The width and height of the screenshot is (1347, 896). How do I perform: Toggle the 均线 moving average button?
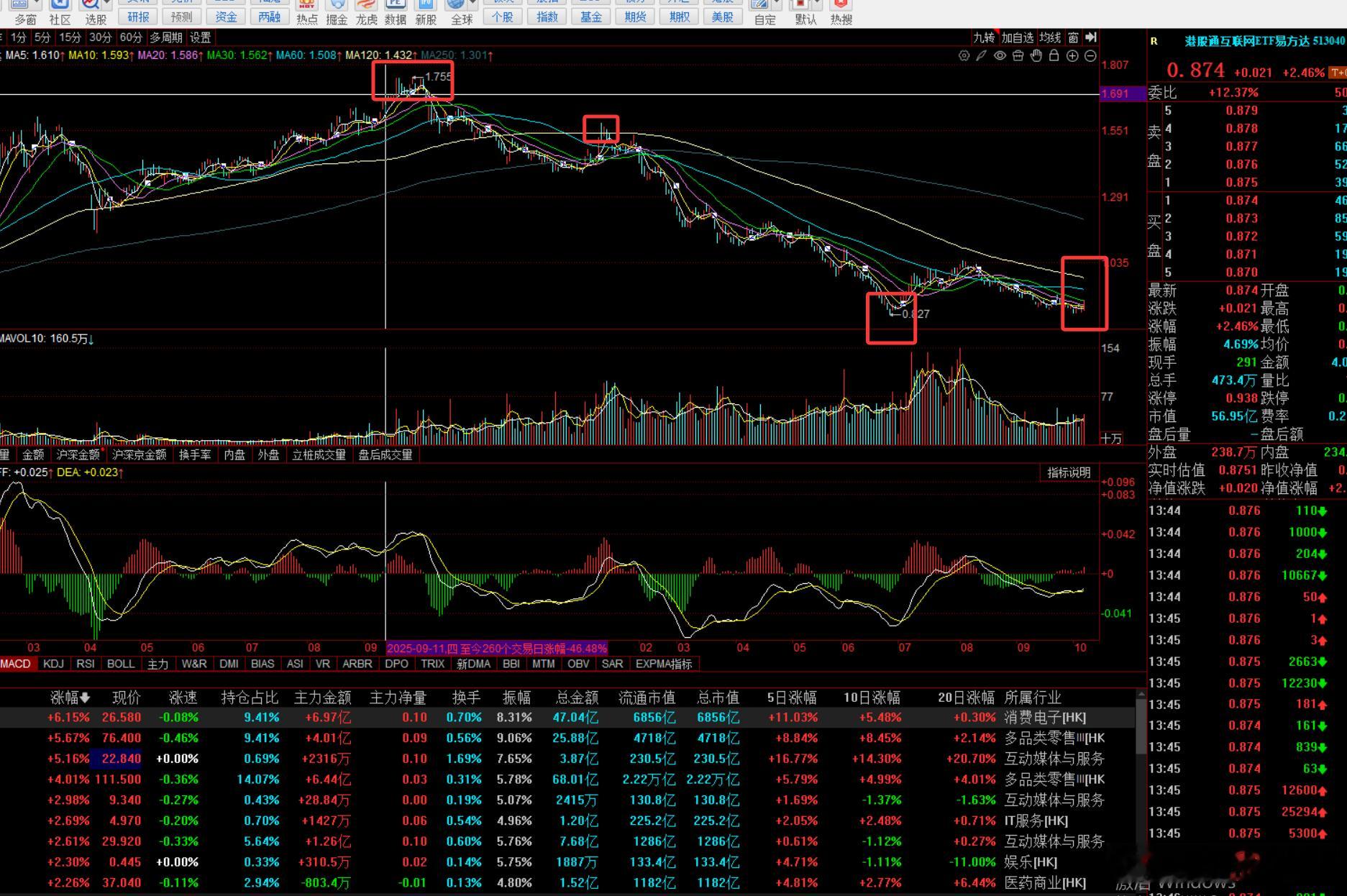1050,37
